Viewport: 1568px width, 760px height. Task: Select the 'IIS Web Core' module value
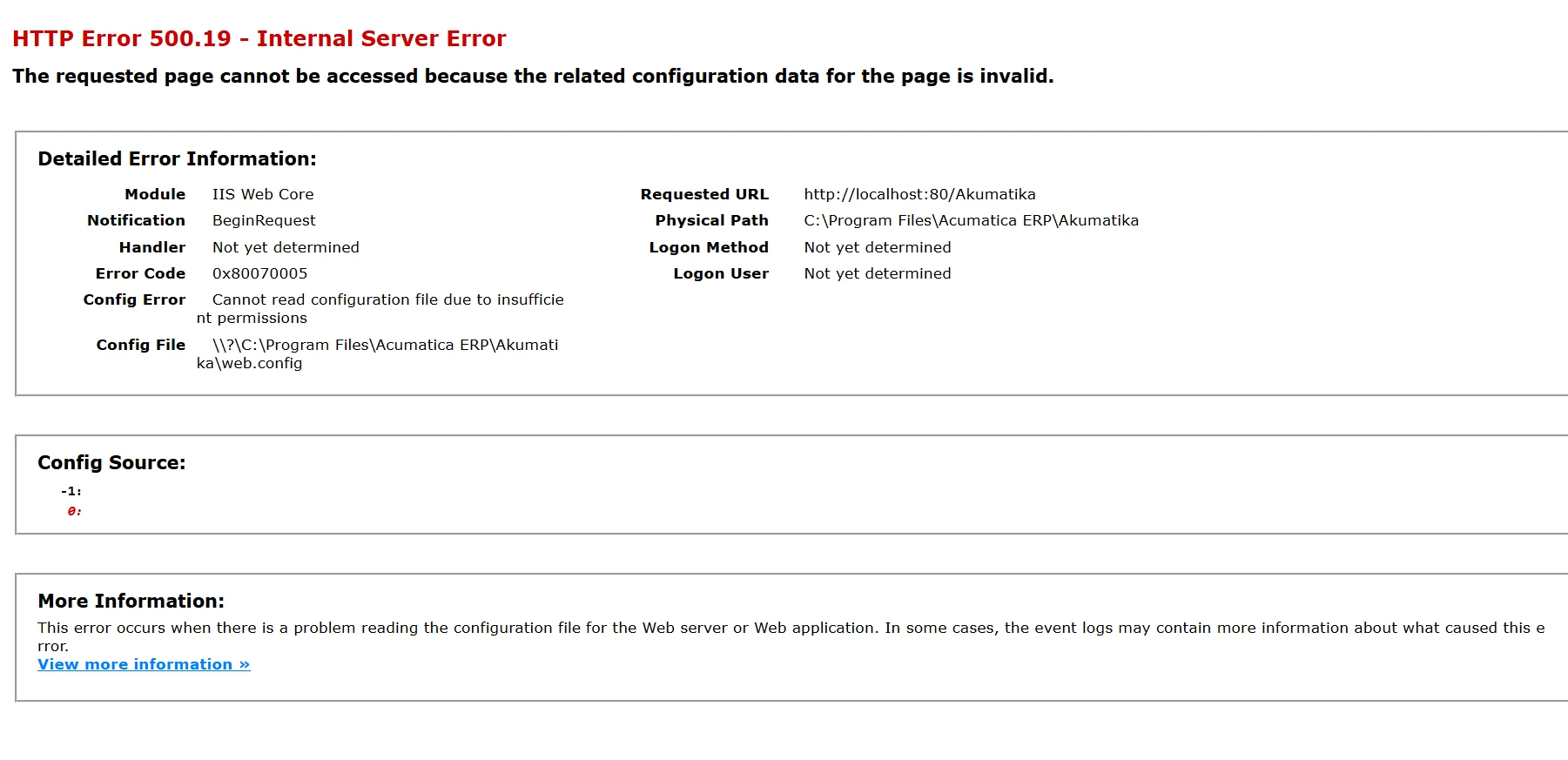tap(263, 194)
